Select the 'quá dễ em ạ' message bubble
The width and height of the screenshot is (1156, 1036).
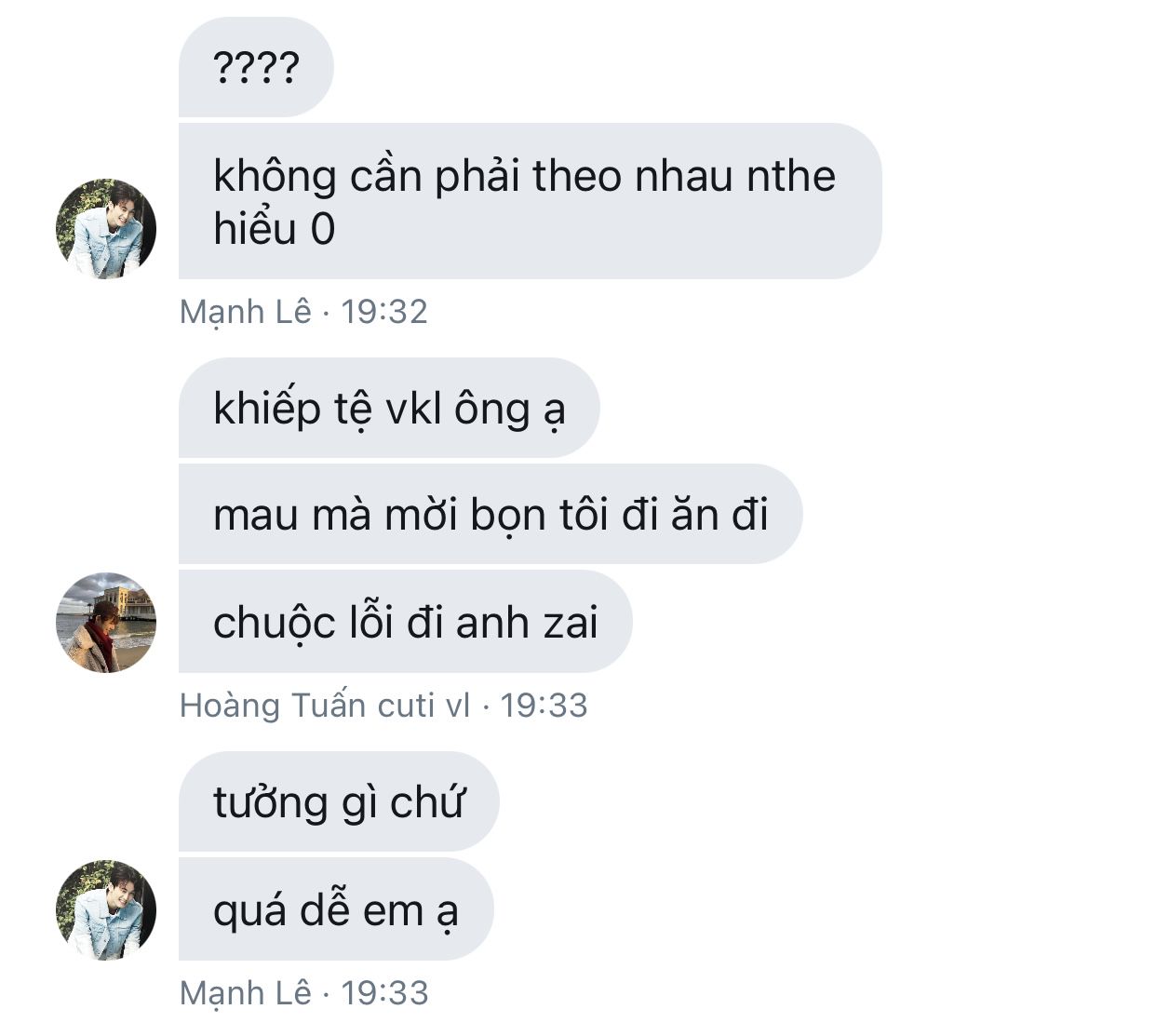tap(336, 909)
